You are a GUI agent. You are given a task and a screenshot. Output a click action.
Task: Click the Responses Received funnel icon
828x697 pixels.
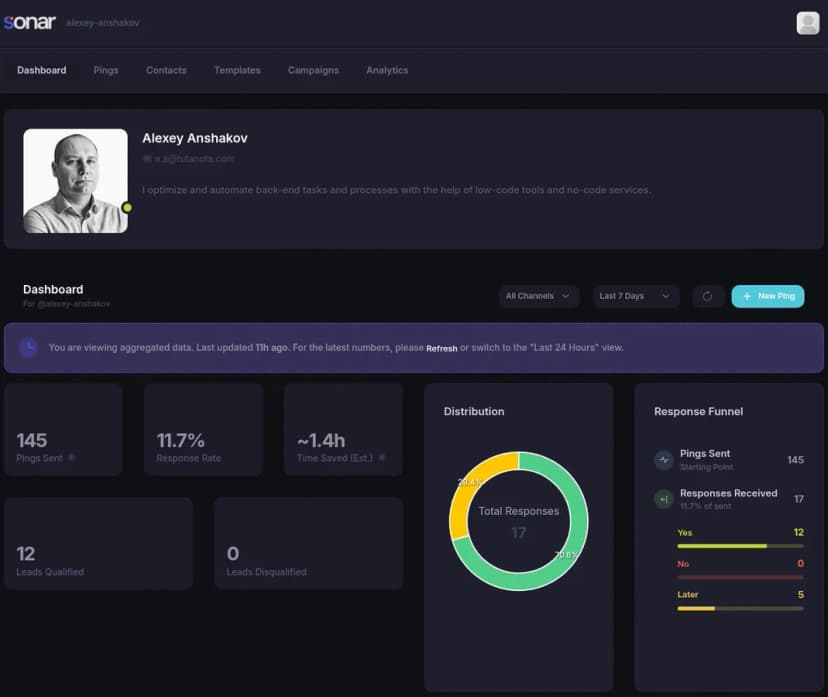click(663, 499)
